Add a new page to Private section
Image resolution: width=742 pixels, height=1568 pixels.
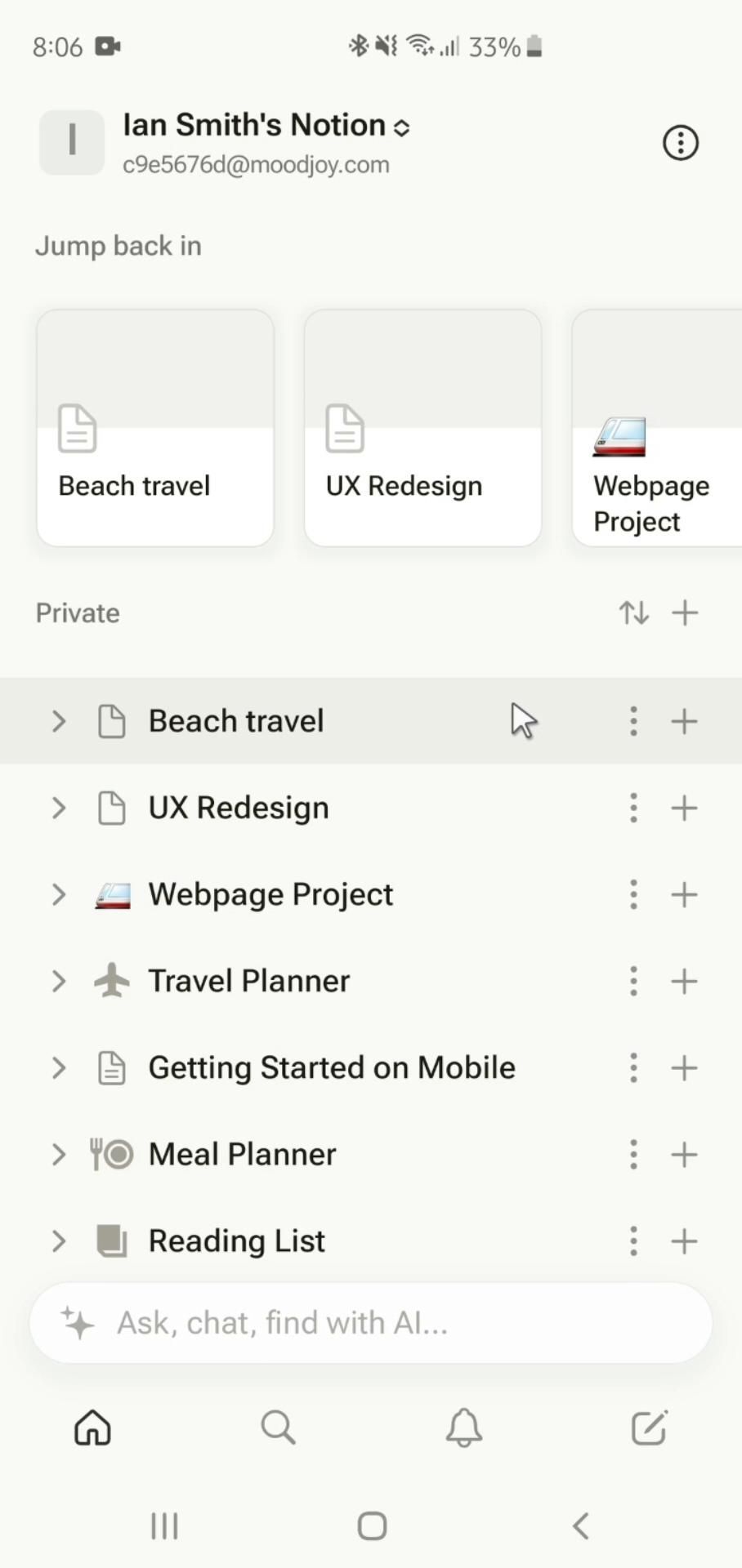[x=685, y=612]
